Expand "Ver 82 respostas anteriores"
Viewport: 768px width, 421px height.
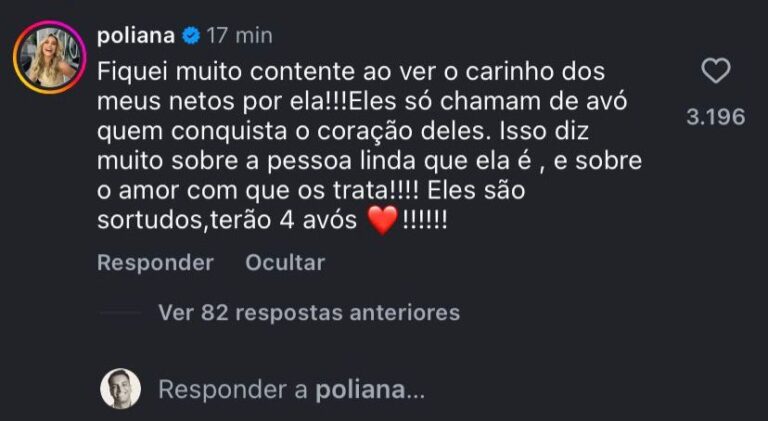tap(309, 313)
